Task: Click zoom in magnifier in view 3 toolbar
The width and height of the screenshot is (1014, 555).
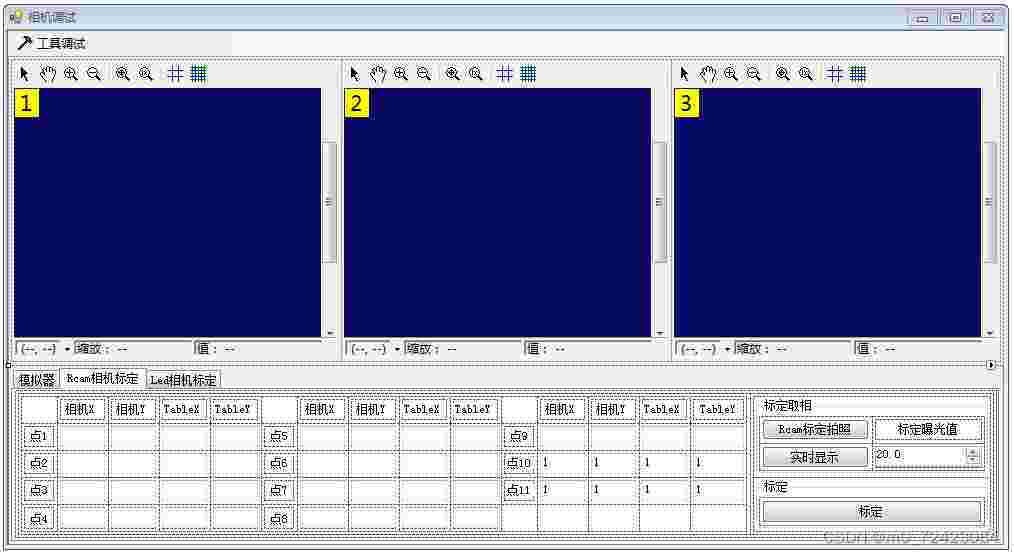Action: [731, 74]
